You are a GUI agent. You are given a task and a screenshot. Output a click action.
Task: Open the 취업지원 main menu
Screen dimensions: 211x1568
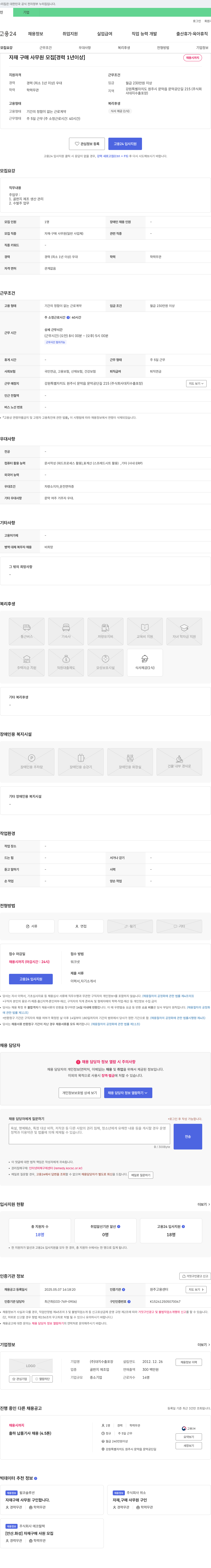[x=70, y=34]
